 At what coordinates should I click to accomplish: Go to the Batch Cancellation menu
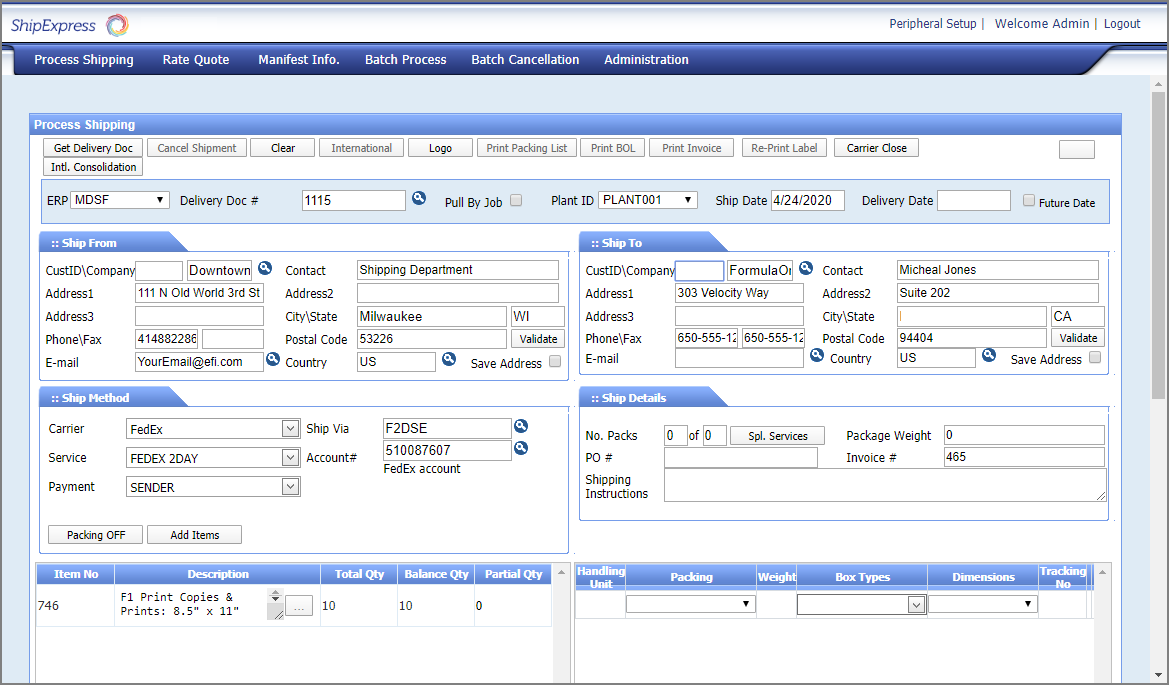tap(525, 60)
